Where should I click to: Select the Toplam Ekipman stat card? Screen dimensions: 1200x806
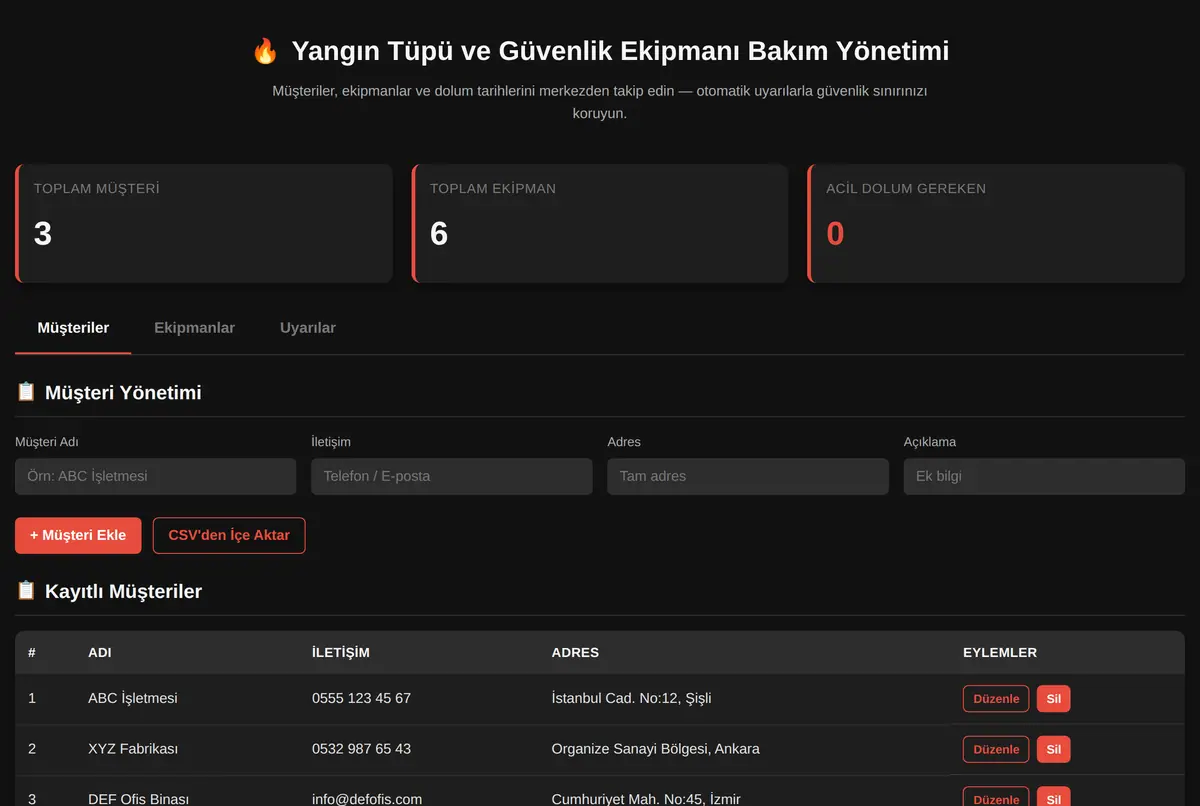point(600,224)
